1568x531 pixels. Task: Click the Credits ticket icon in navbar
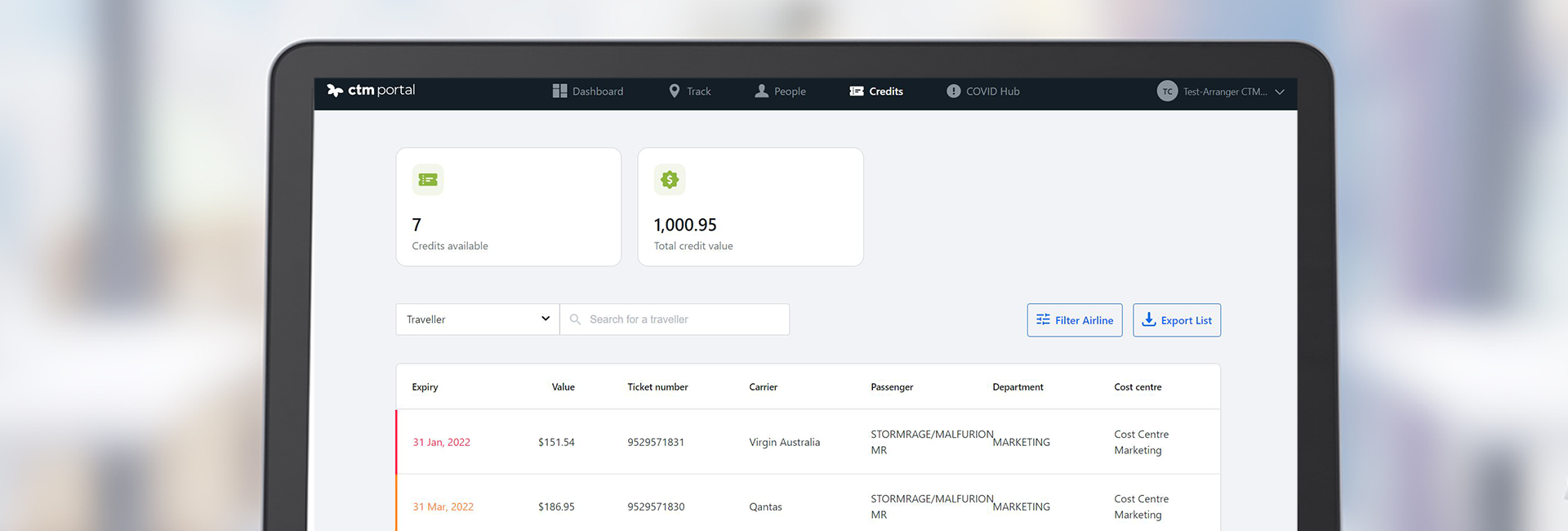point(857,91)
